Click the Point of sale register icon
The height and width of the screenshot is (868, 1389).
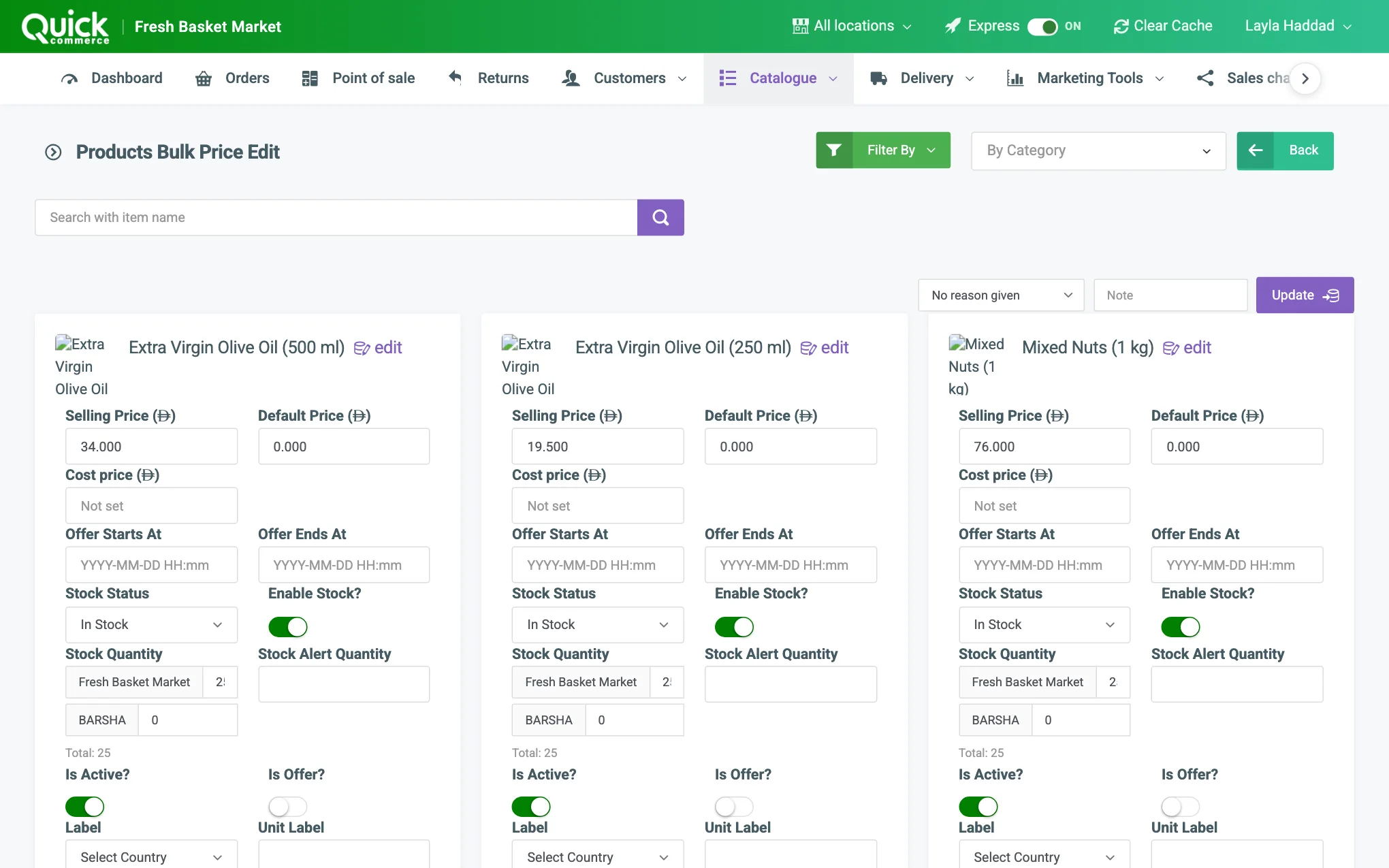click(x=310, y=78)
